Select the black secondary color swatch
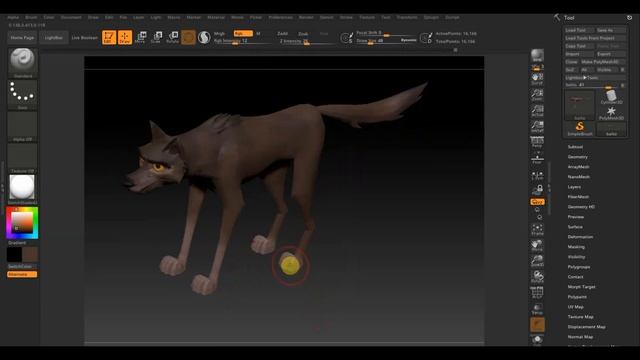 click(14, 254)
